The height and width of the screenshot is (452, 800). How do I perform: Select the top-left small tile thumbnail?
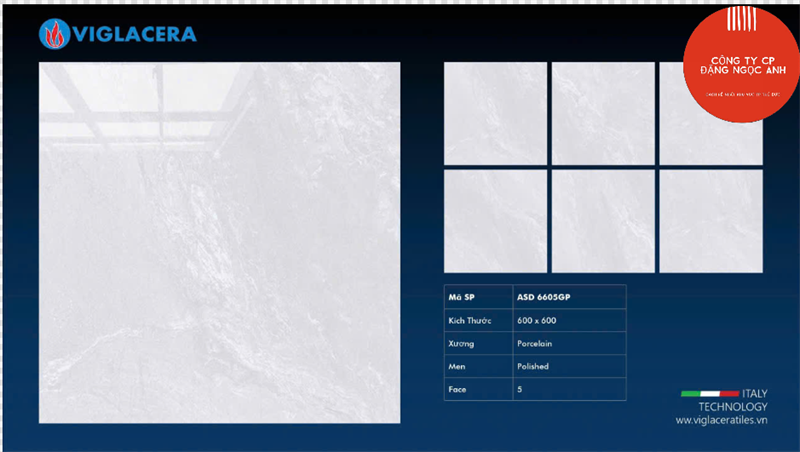(x=495, y=113)
